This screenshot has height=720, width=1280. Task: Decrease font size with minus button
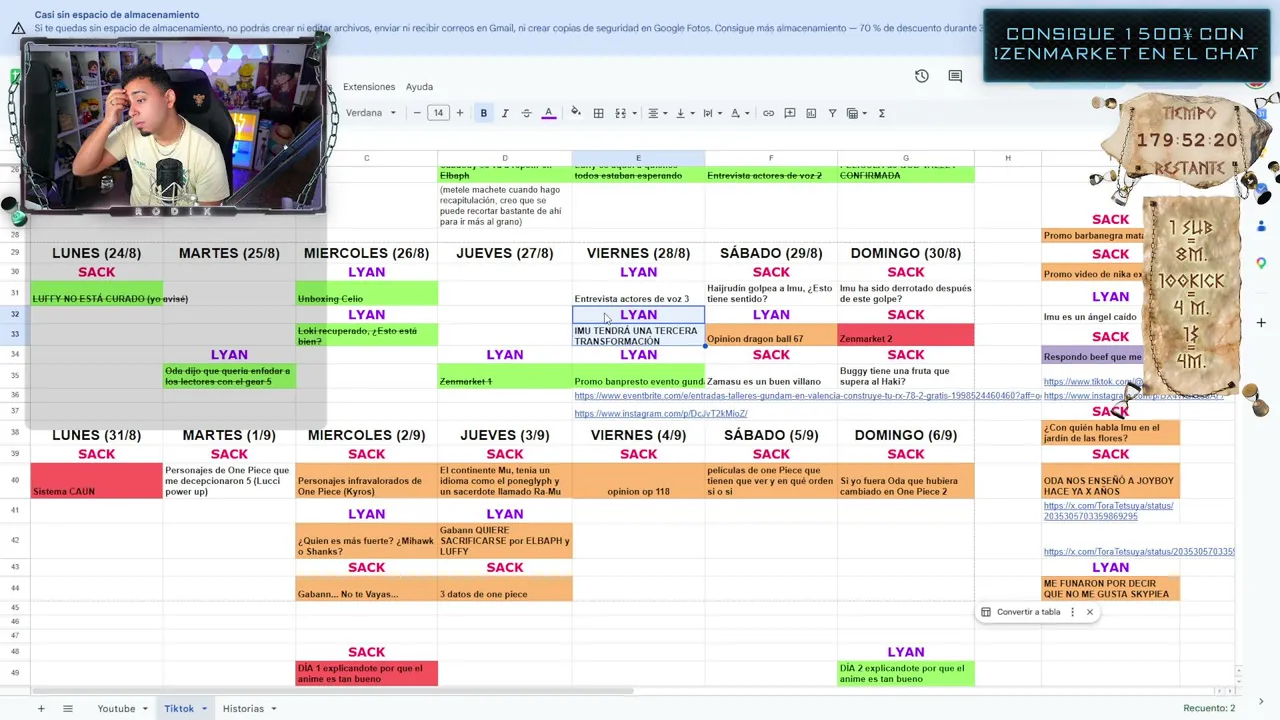pyautogui.click(x=417, y=113)
